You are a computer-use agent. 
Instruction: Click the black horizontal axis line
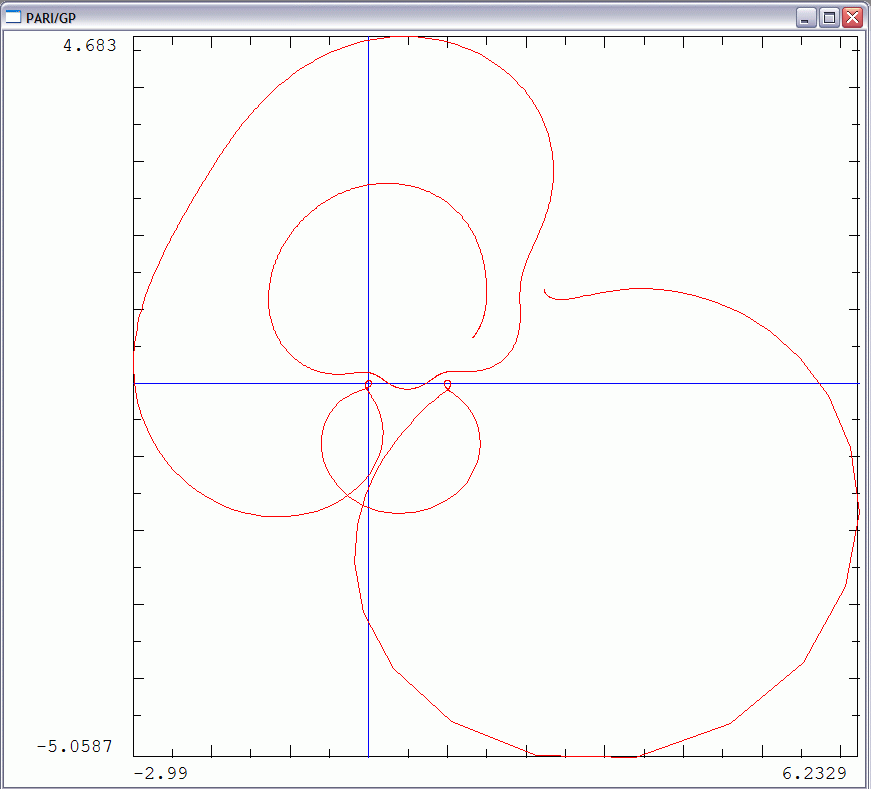[650, 383]
